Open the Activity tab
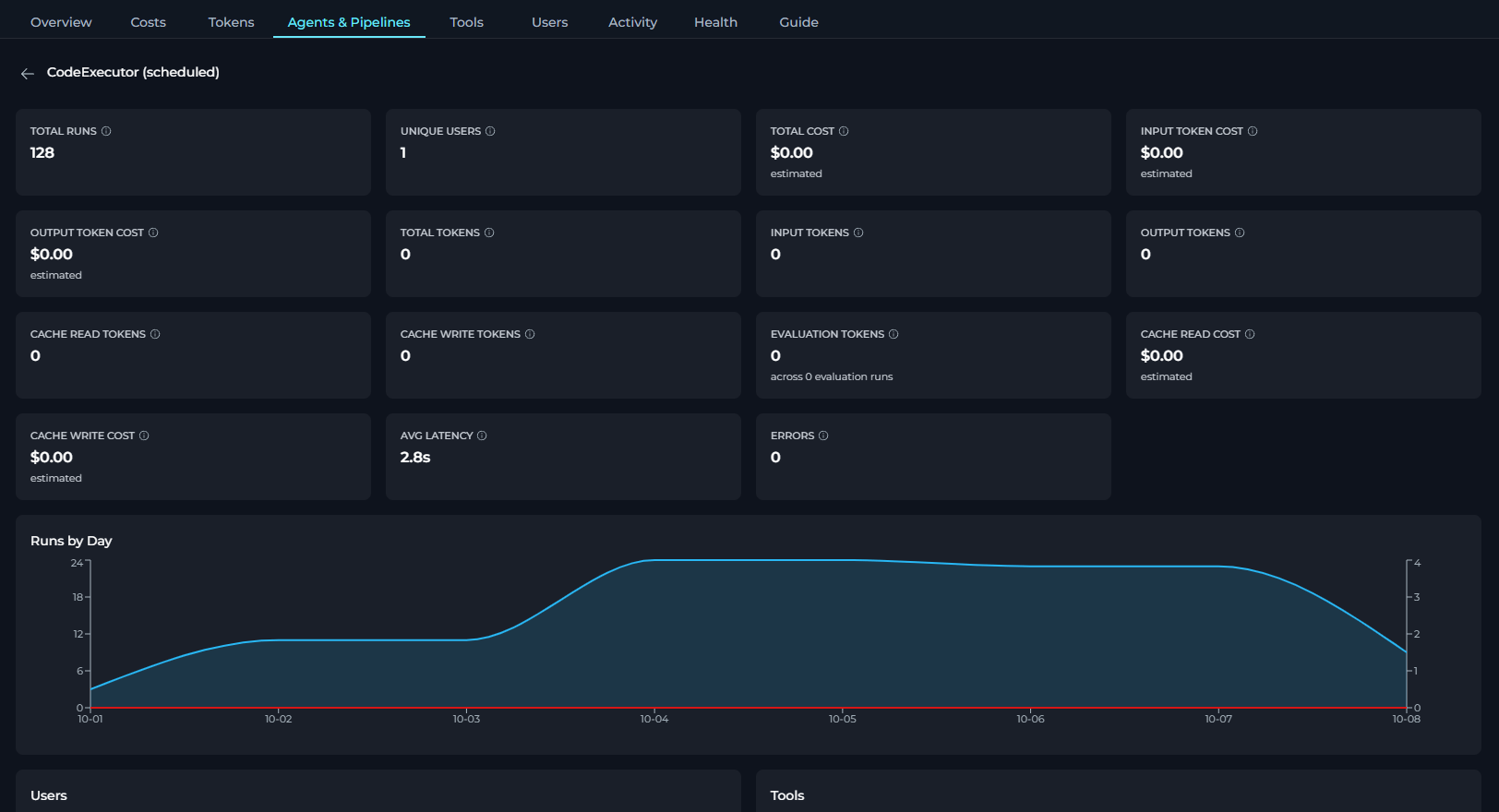This screenshot has width=1499, height=812. point(632,22)
